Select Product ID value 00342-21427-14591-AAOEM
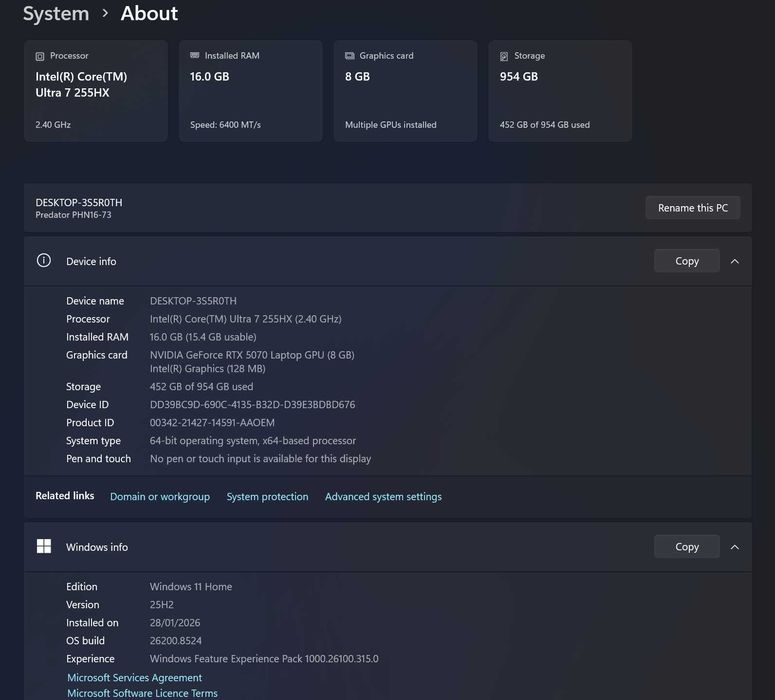 pos(212,423)
